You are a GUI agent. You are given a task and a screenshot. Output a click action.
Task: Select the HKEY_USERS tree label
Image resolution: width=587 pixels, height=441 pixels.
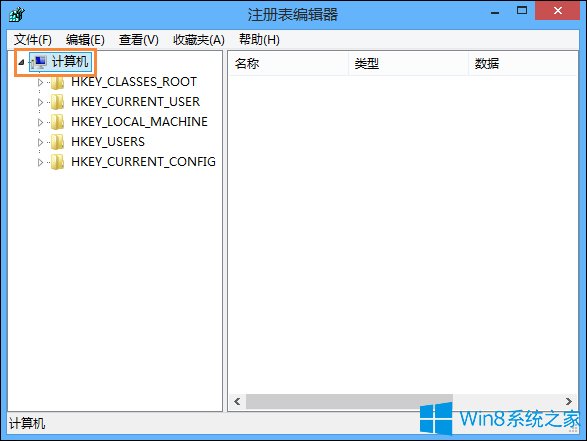coord(108,142)
